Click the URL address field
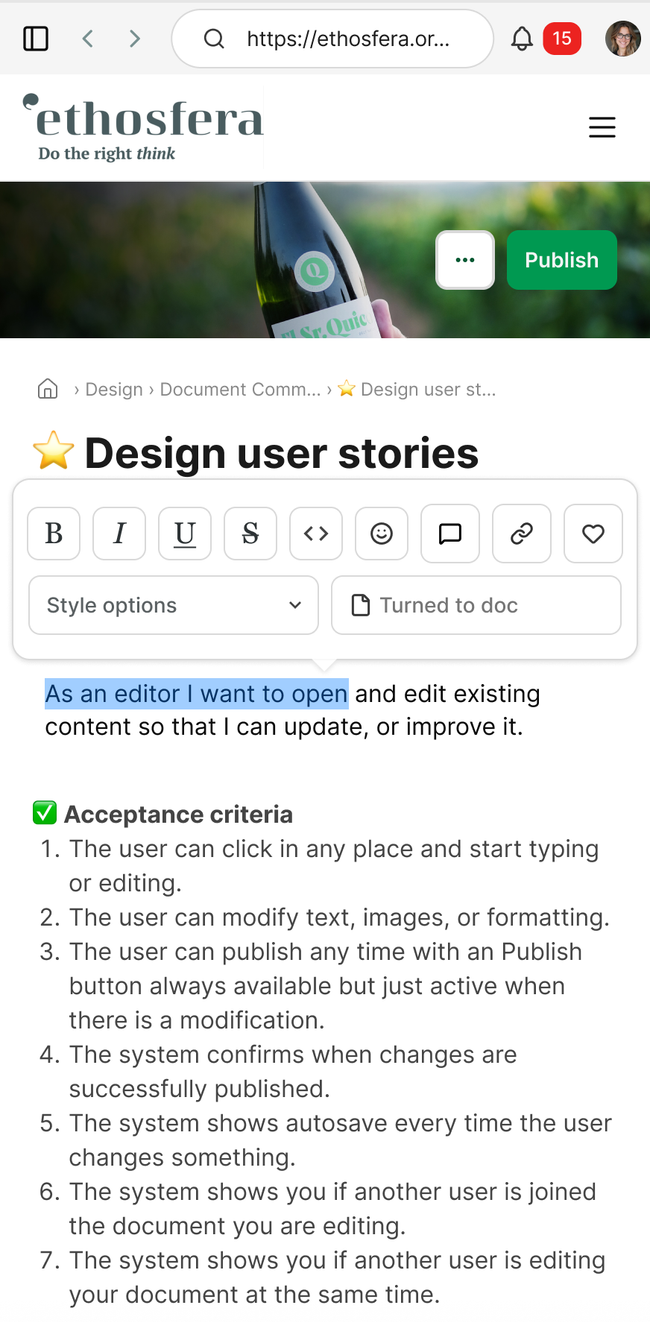Screen dimensions: 650x1322 333,39
